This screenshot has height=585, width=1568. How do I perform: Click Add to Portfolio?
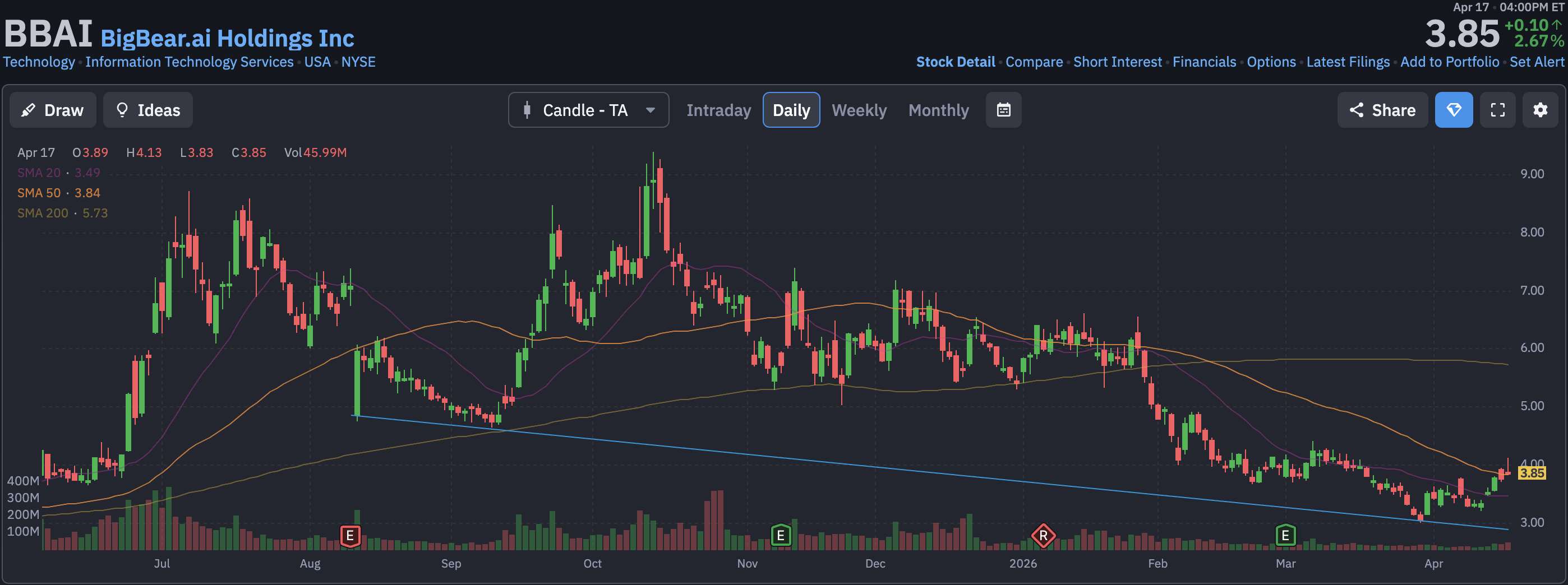click(x=1449, y=62)
